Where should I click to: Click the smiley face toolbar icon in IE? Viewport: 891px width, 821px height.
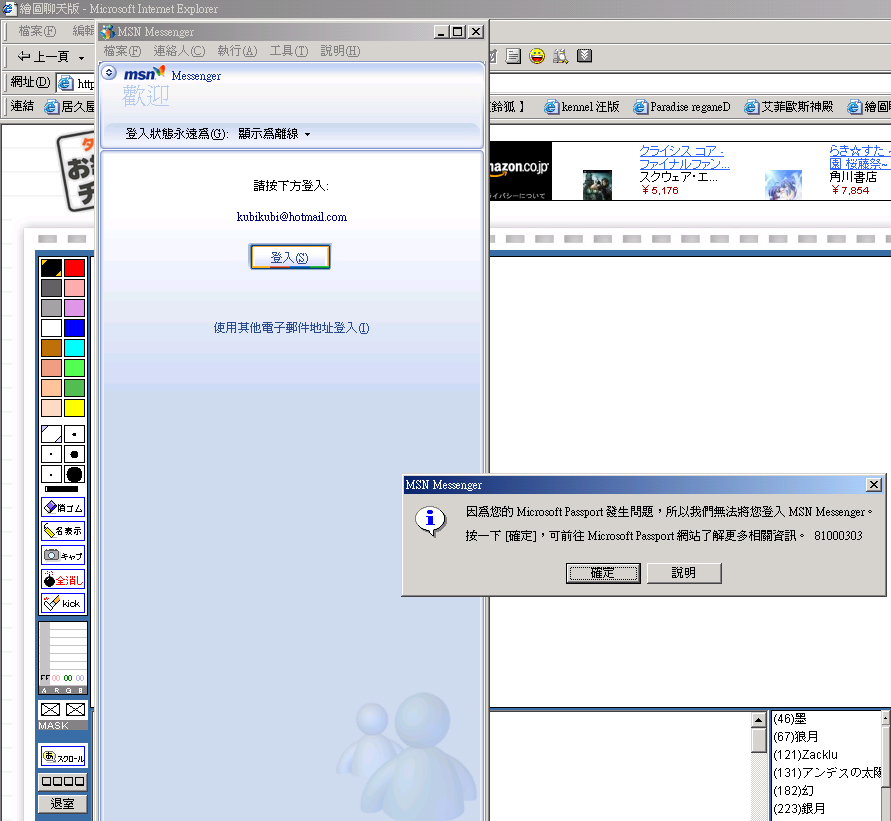click(x=537, y=56)
